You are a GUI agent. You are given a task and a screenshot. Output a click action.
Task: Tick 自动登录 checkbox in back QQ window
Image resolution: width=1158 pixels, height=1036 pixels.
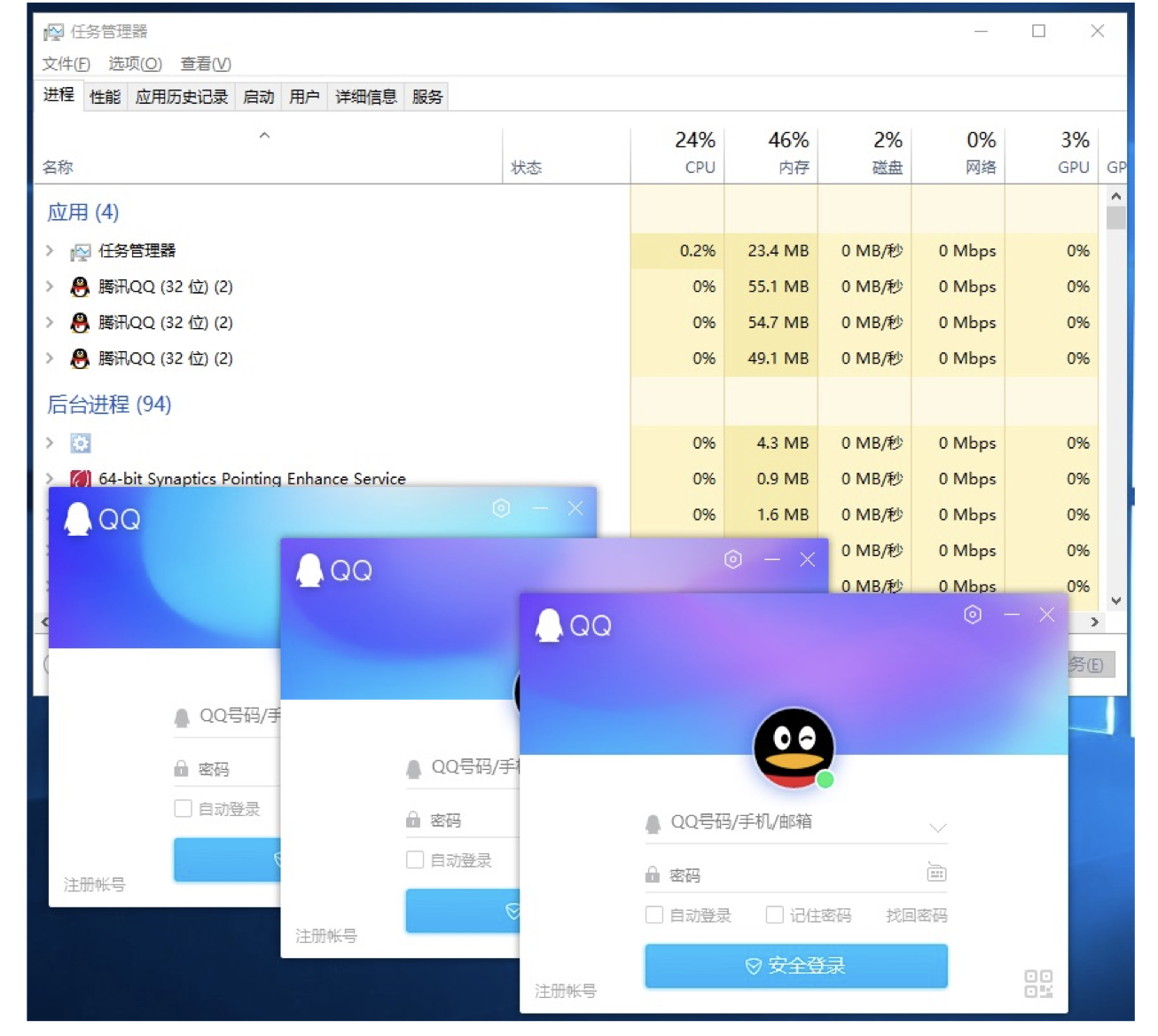(184, 808)
